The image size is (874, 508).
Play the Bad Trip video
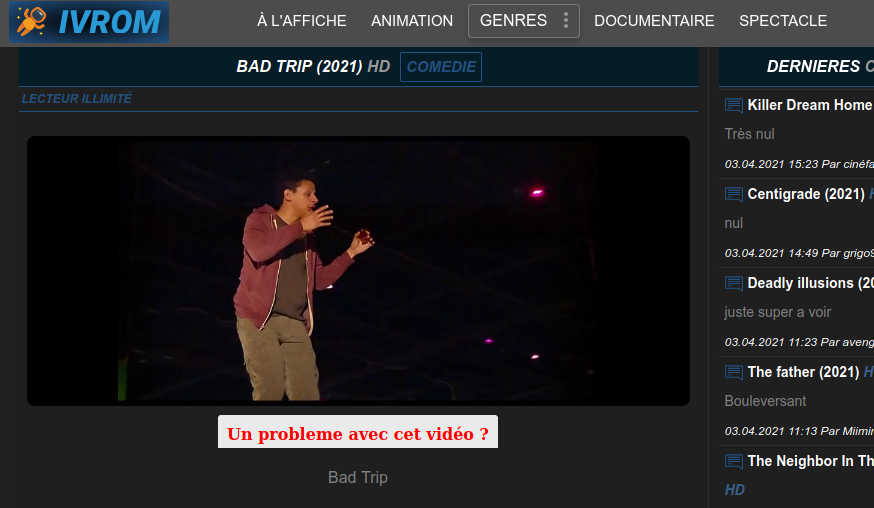click(x=358, y=270)
